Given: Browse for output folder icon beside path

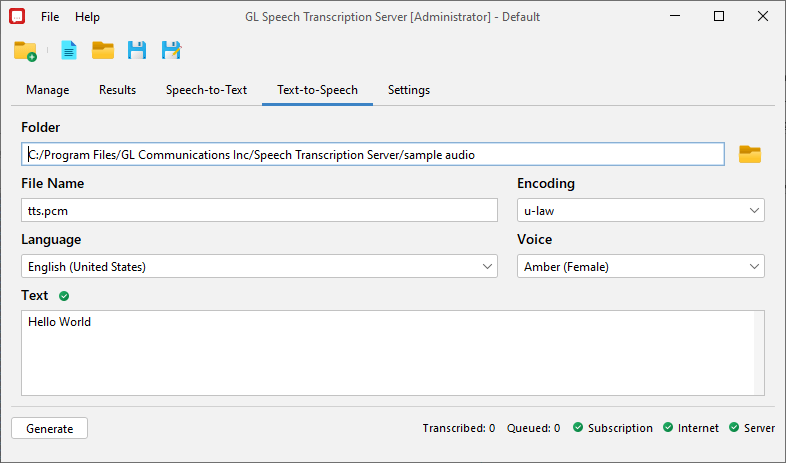Looking at the screenshot, I should (x=750, y=154).
